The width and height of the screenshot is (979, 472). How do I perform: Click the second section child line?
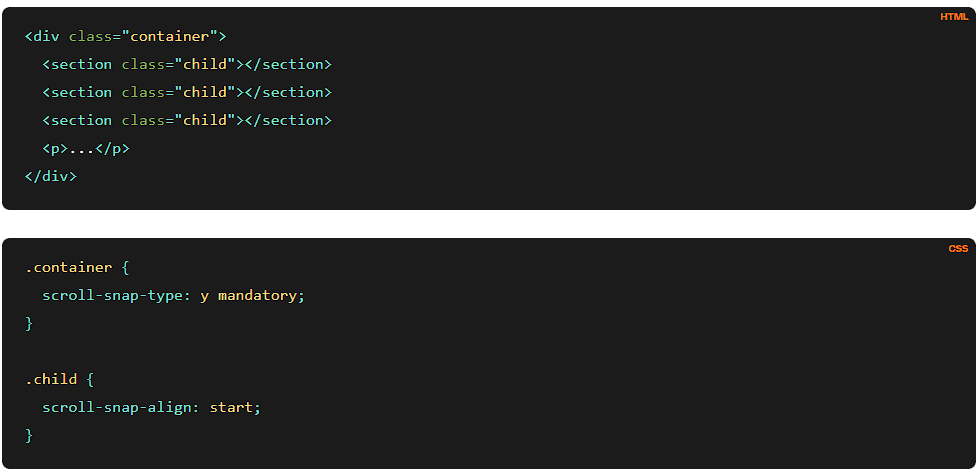point(186,92)
